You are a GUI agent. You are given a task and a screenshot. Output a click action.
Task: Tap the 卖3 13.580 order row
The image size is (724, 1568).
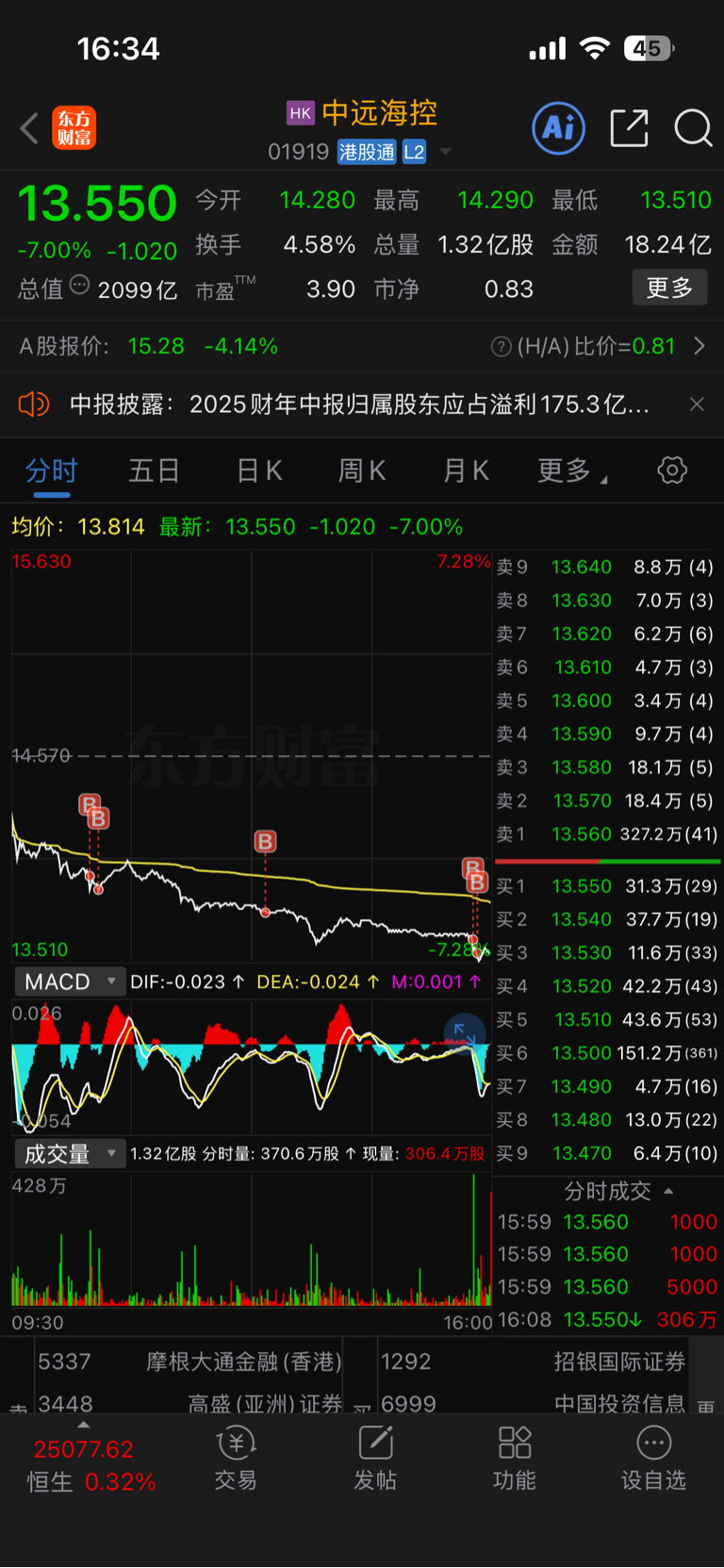(607, 767)
